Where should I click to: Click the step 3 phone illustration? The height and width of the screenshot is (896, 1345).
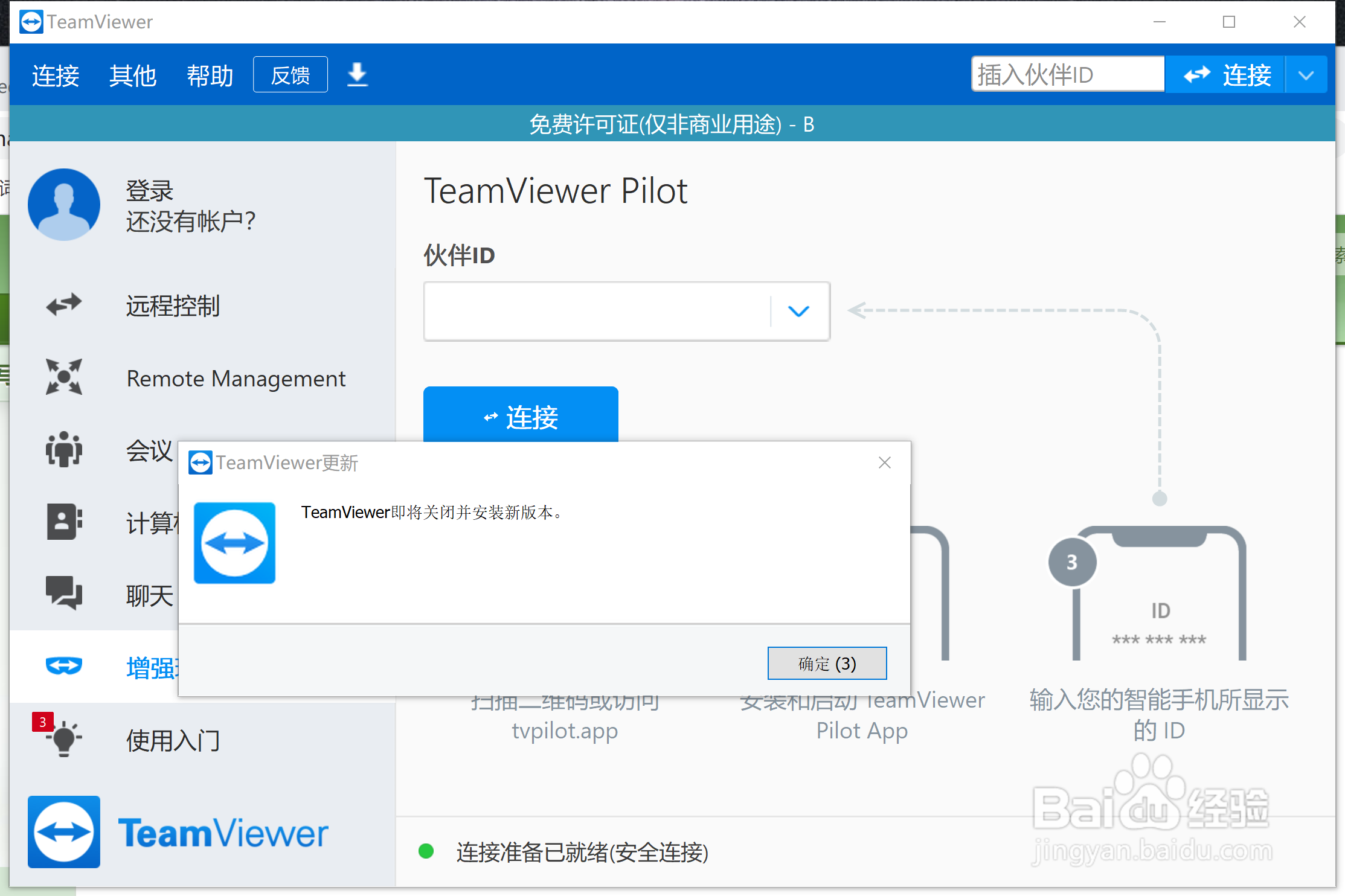click(1149, 592)
